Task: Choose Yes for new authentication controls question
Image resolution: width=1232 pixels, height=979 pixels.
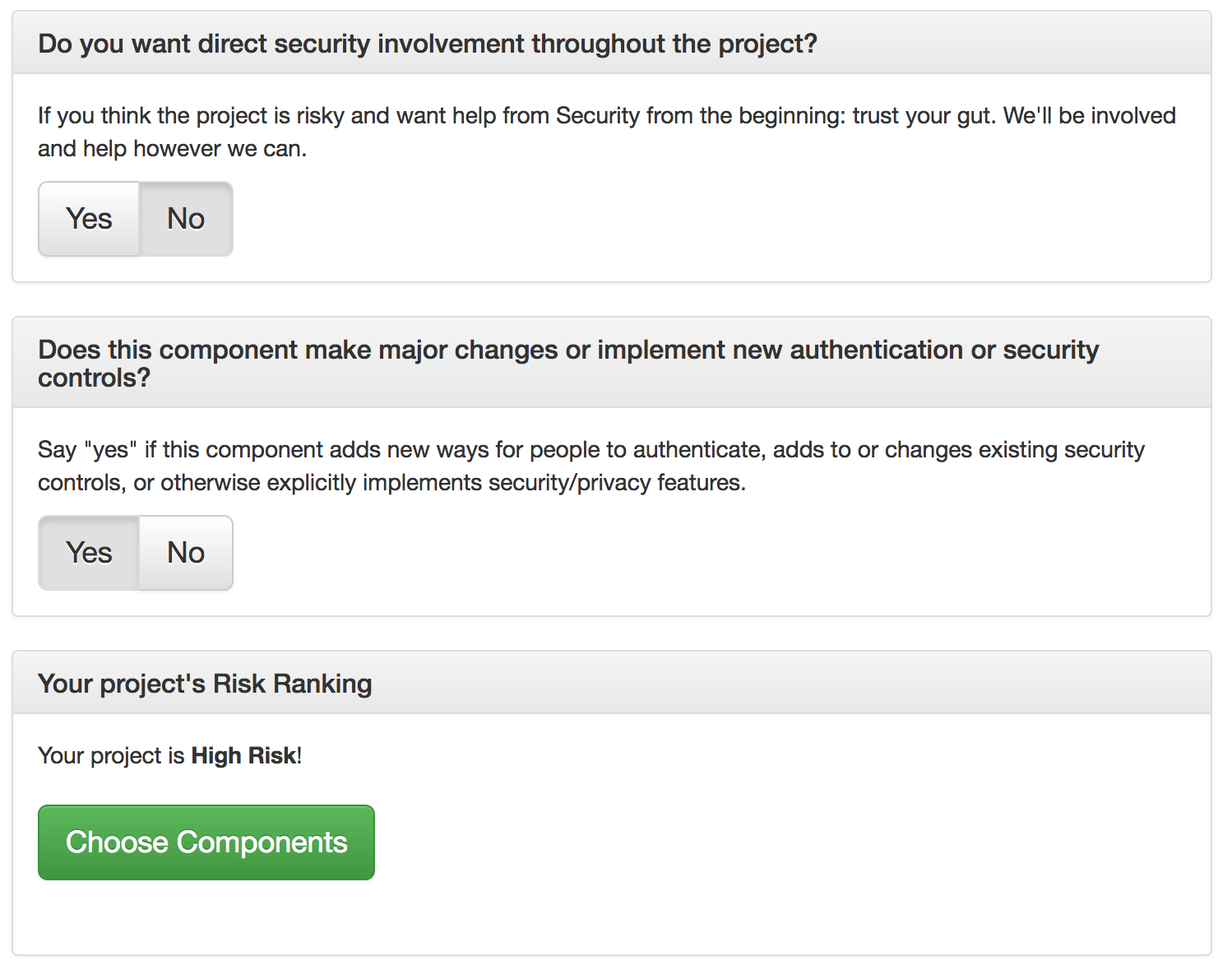Action: pos(89,553)
